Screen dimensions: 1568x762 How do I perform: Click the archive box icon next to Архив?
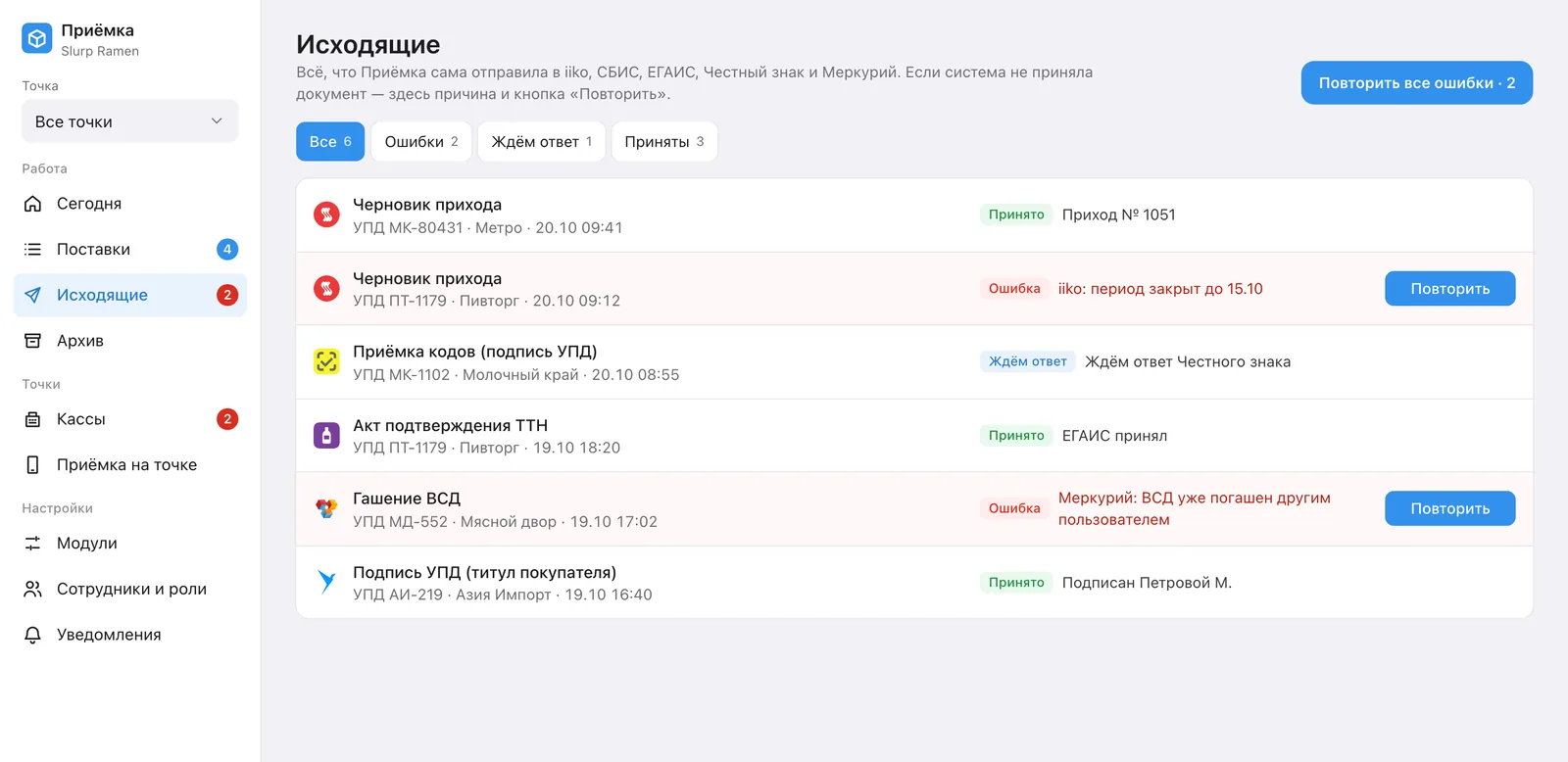pyautogui.click(x=32, y=341)
